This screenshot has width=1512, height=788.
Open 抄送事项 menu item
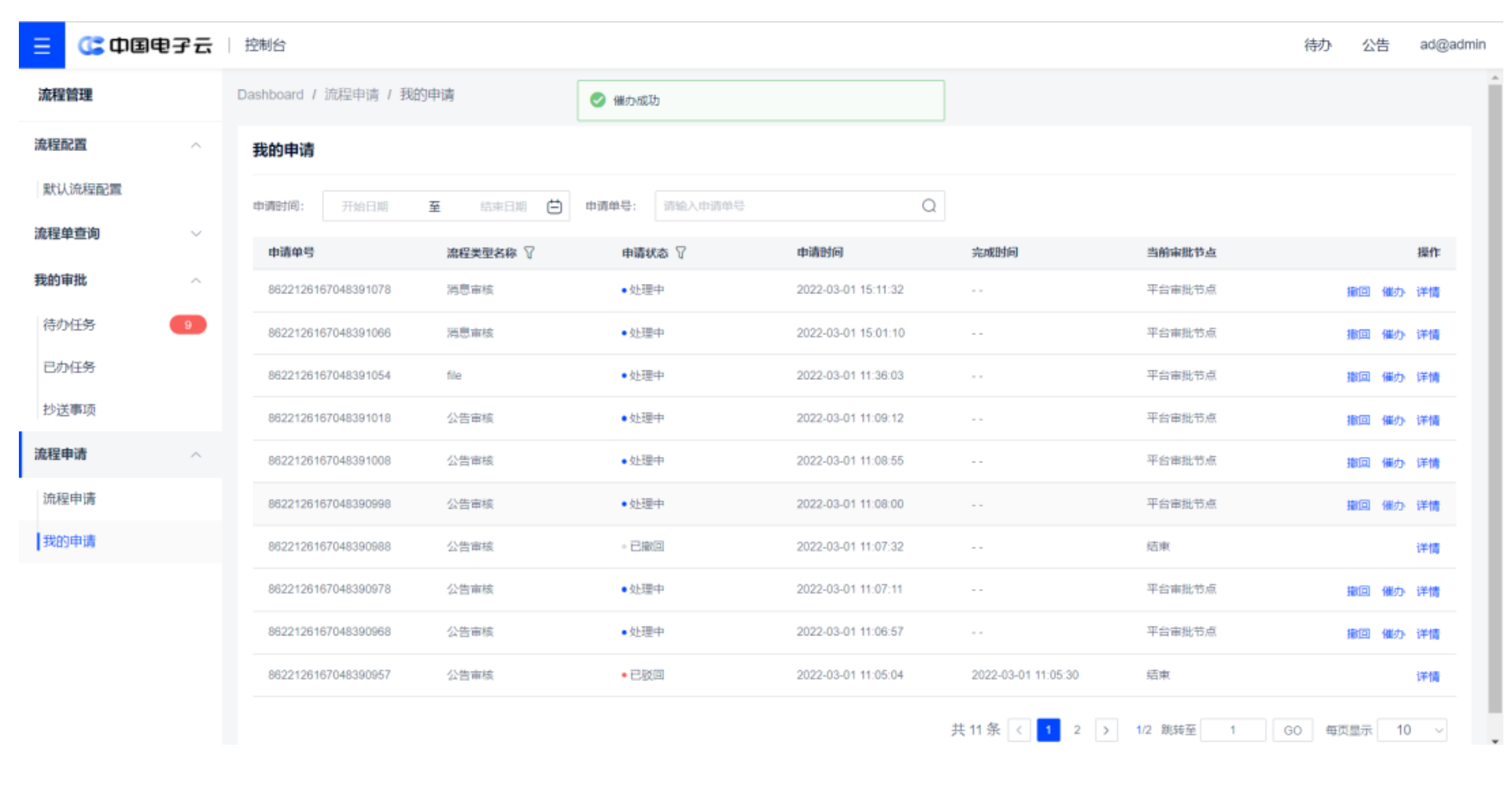[x=69, y=410]
